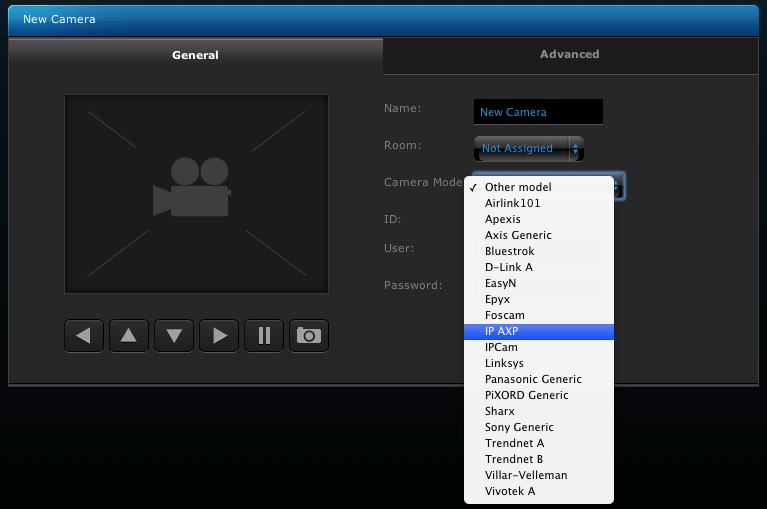
Task: Choose D-Link A camera model
Action: [x=539, y=267]
